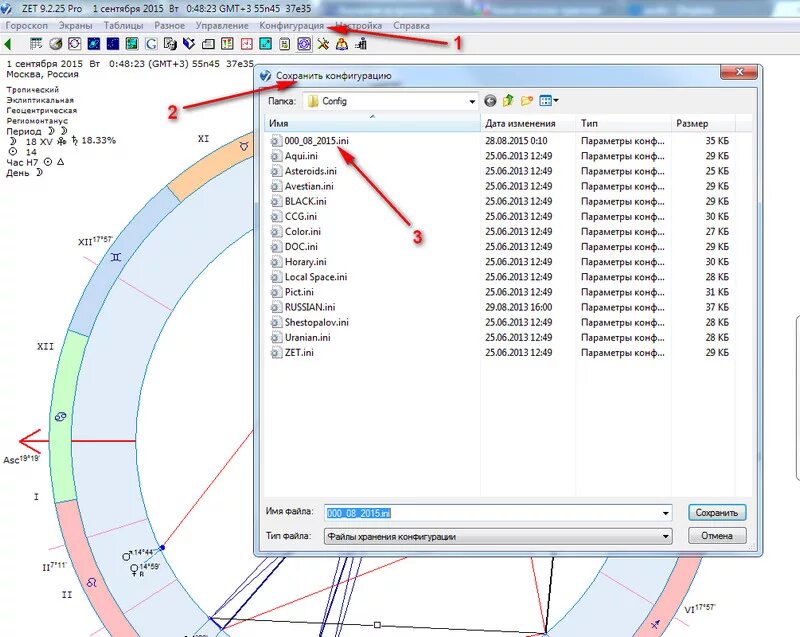Select the Asteroids.ini file
The width and height of the screenshot is (800, 637).
coord(310,171)
